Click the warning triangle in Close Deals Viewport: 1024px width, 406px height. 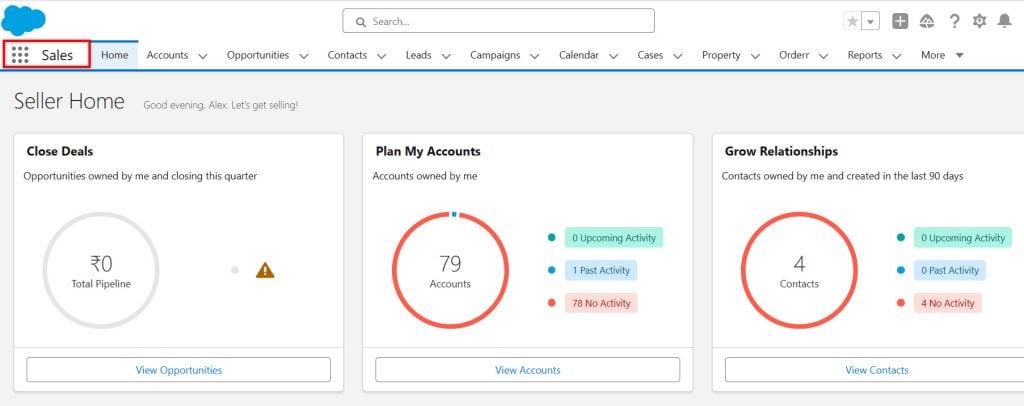click(265, 270)
